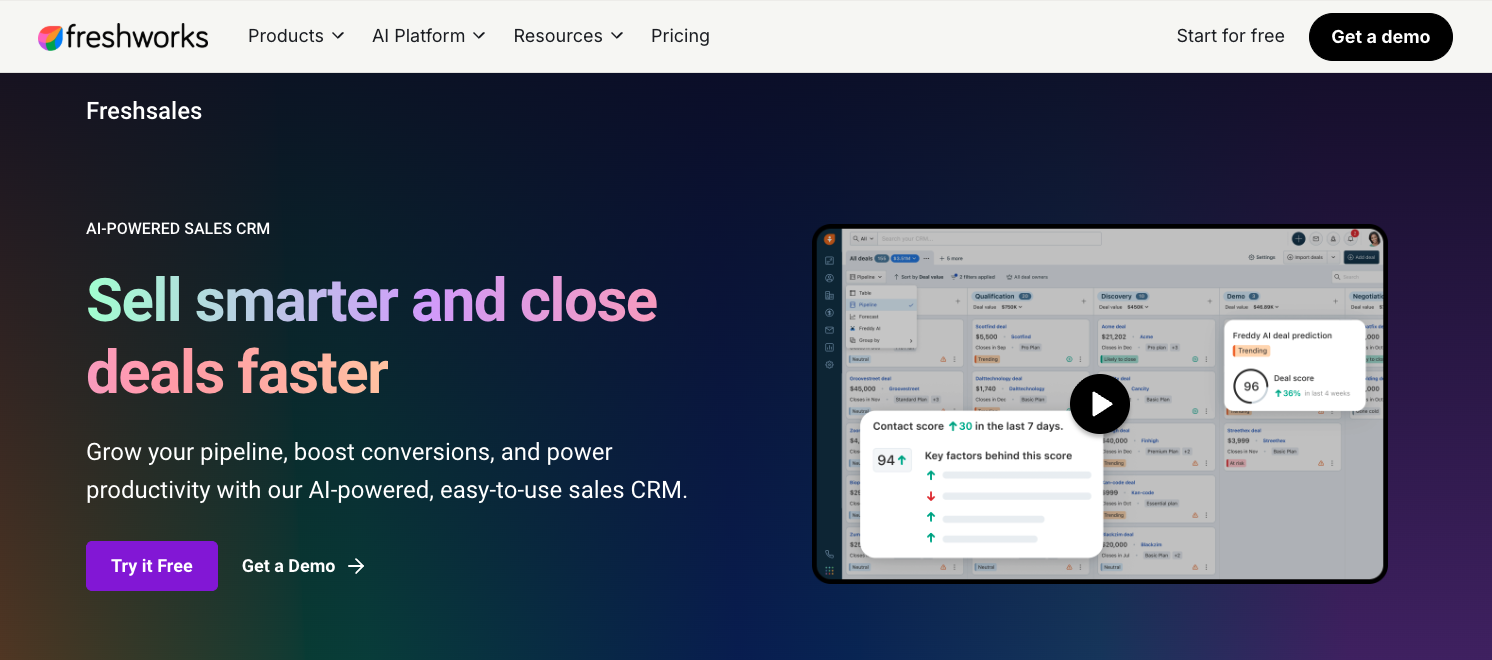Click the Contact score card in video preview

[x=981, y=484]
